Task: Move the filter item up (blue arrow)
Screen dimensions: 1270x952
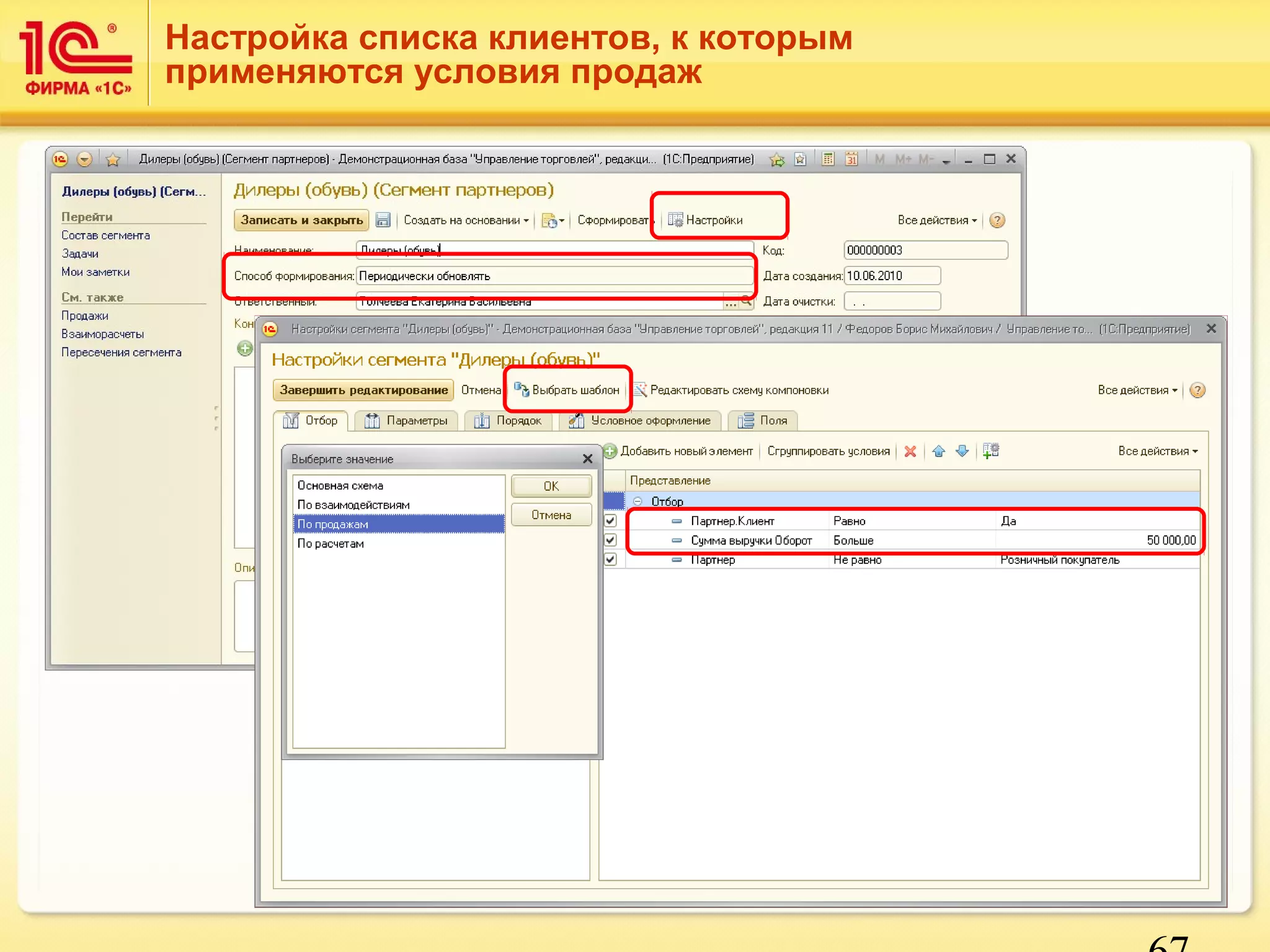Action: point(938,451)
